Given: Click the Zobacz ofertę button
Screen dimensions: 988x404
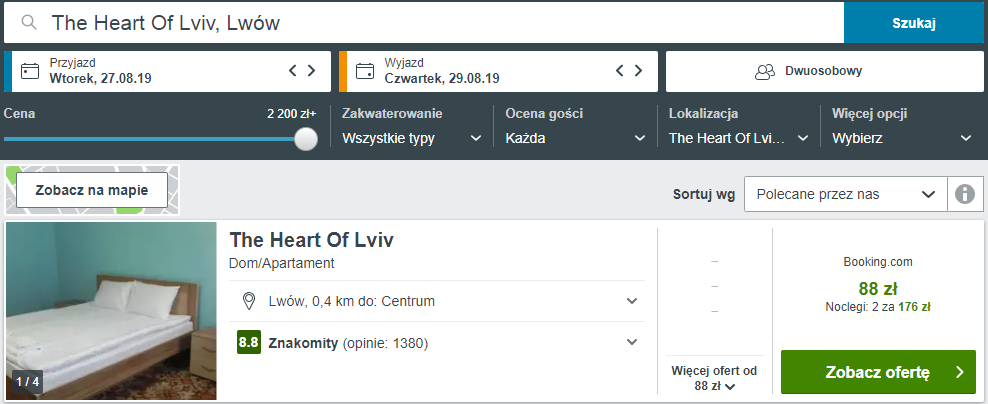Looking at the screenshot, I should 878,373.
